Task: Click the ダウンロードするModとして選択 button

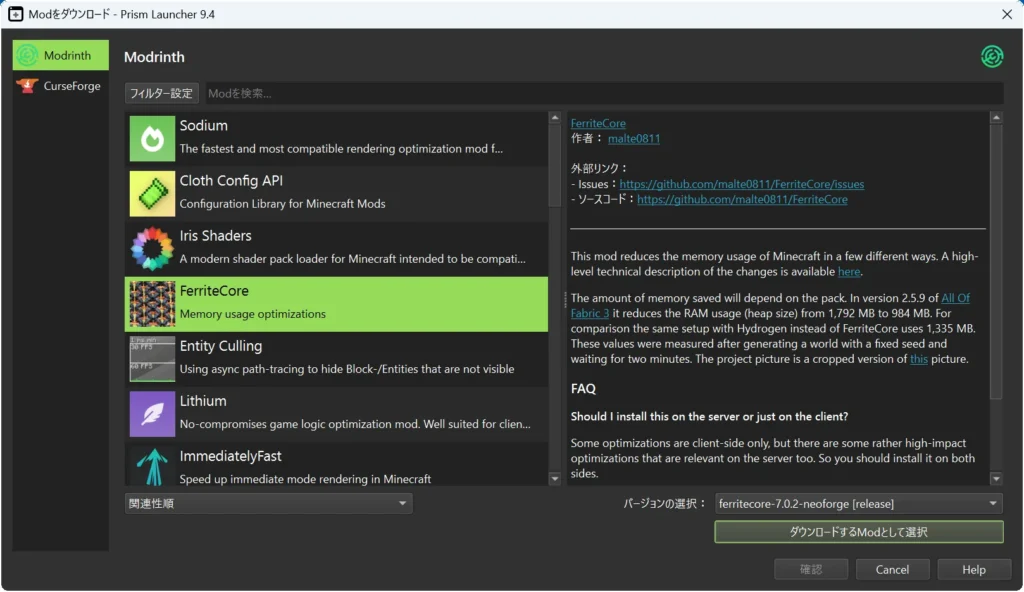Action: (x=858, y=532)
